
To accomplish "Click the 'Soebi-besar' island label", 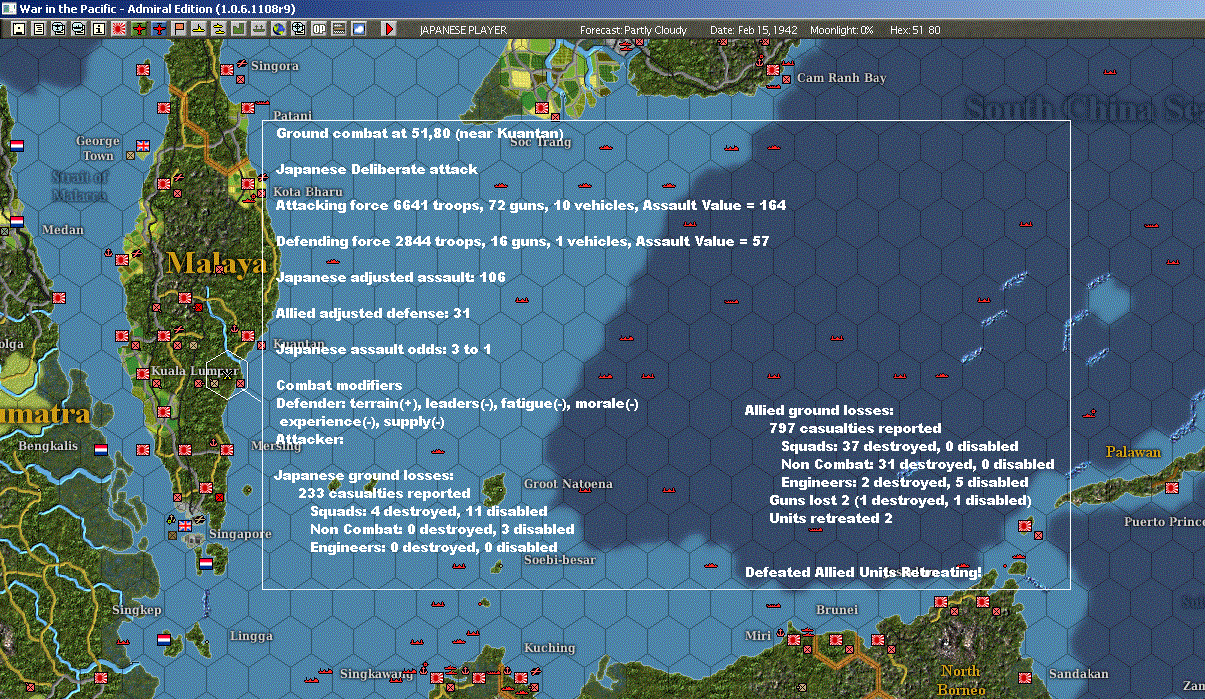I will pyautogui.click(x=560, y=560).
